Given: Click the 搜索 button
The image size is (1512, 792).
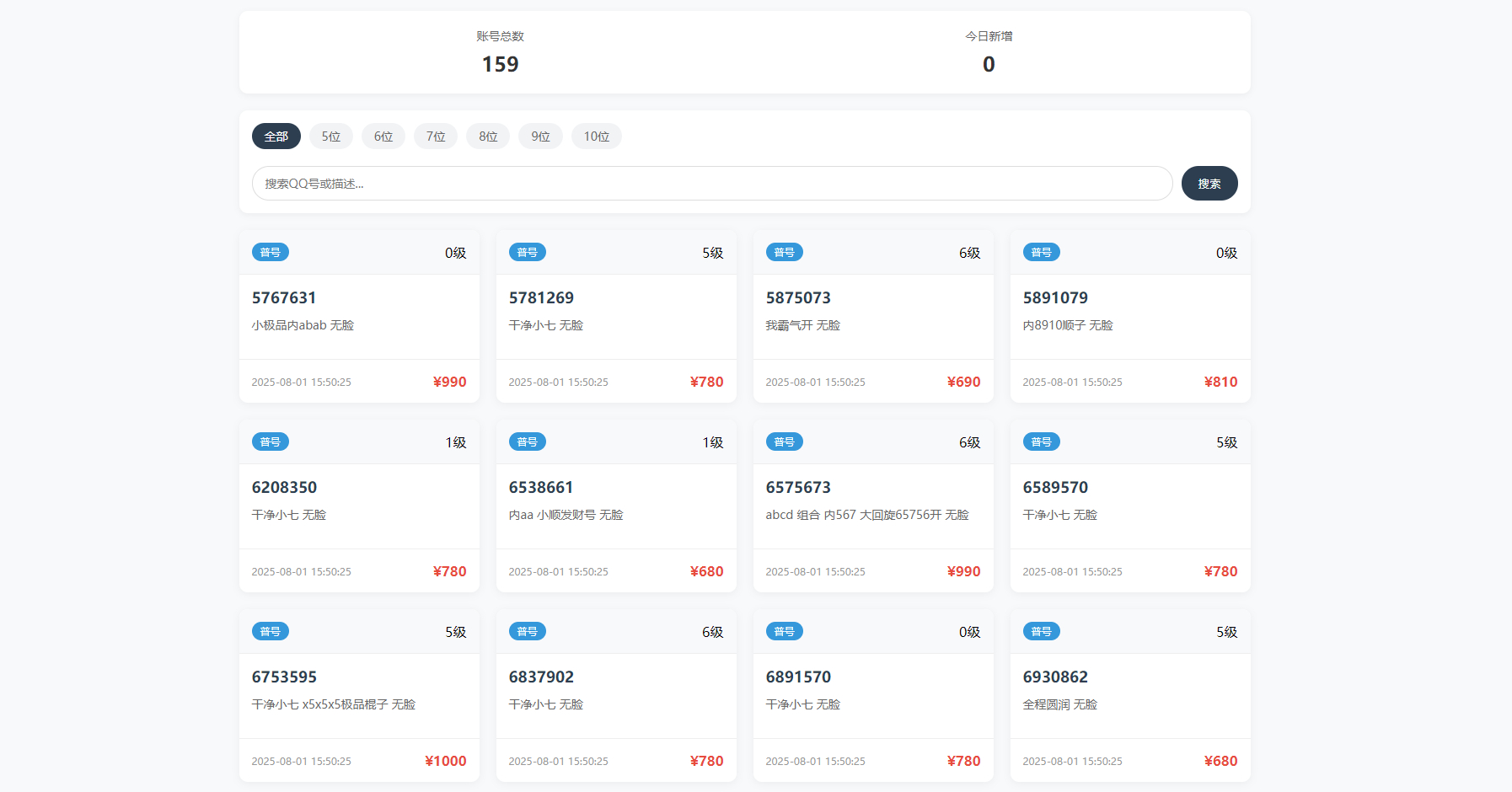Looking at the screenshot, I should pos(1209,184).
